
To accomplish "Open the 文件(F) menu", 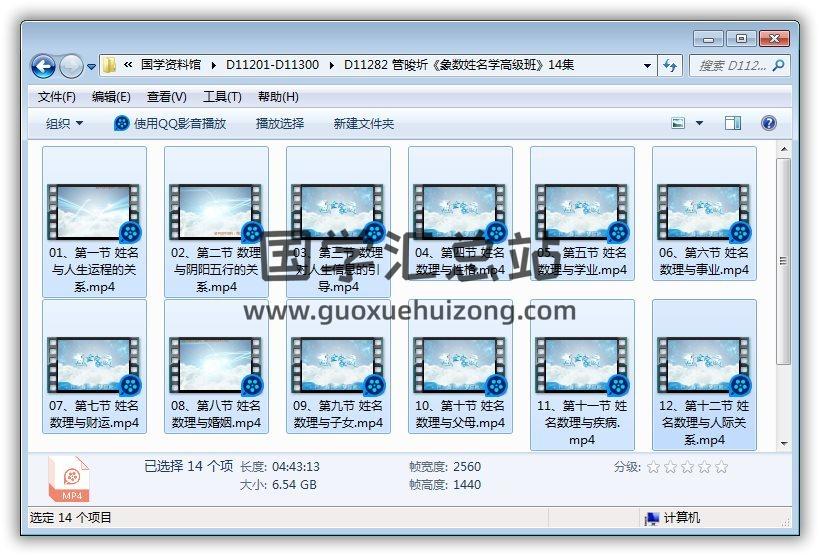I will point(57,97).
